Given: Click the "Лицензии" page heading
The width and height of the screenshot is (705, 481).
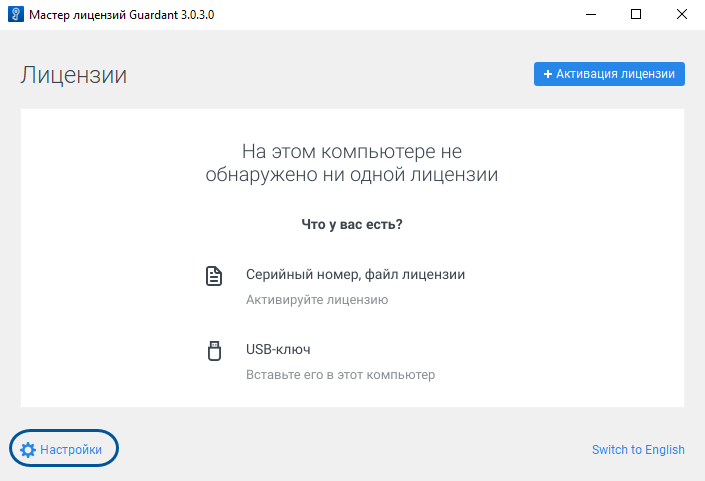Looking at the screenshot, I should 73,75.
